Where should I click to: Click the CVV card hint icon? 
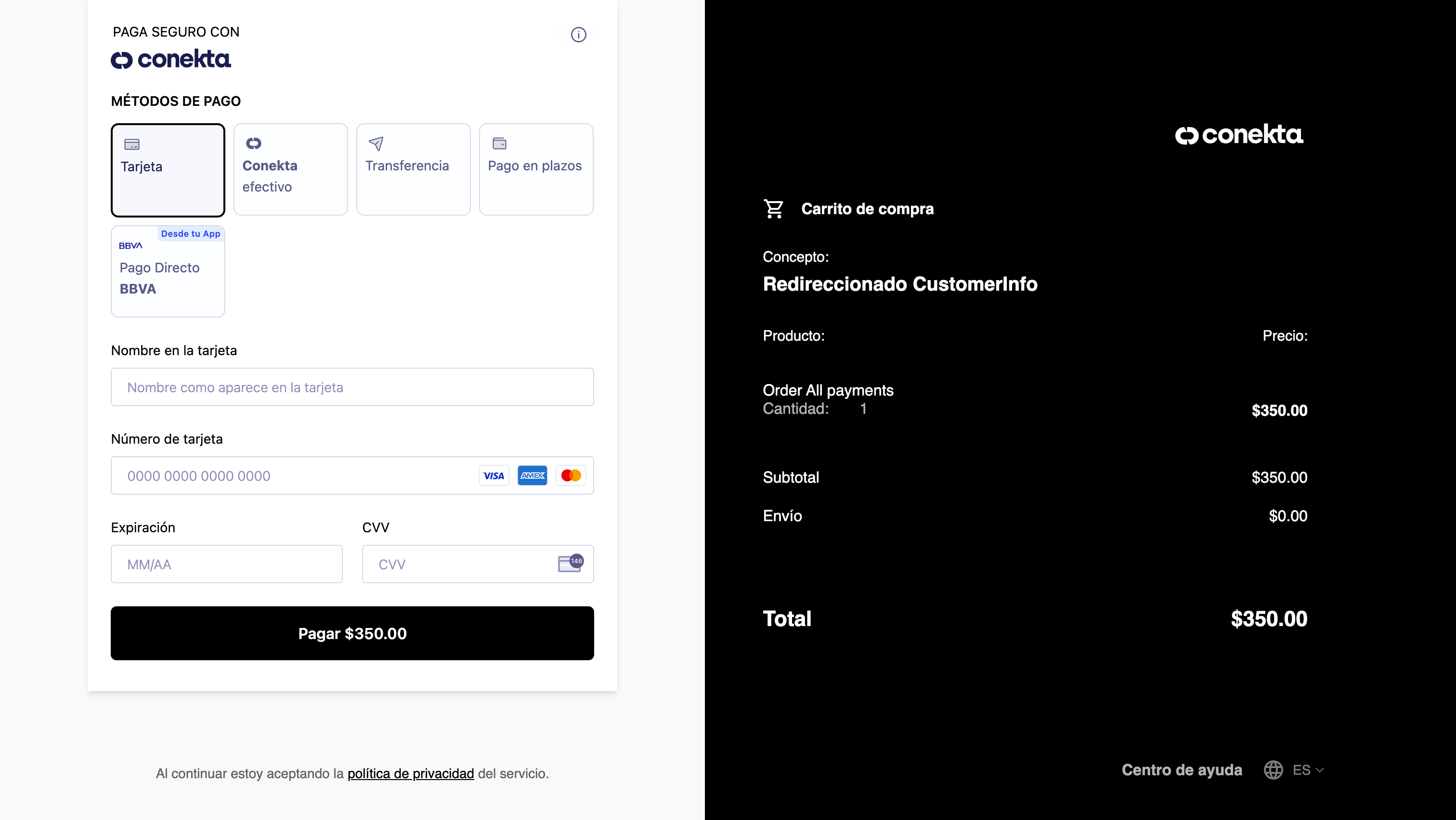570,563
